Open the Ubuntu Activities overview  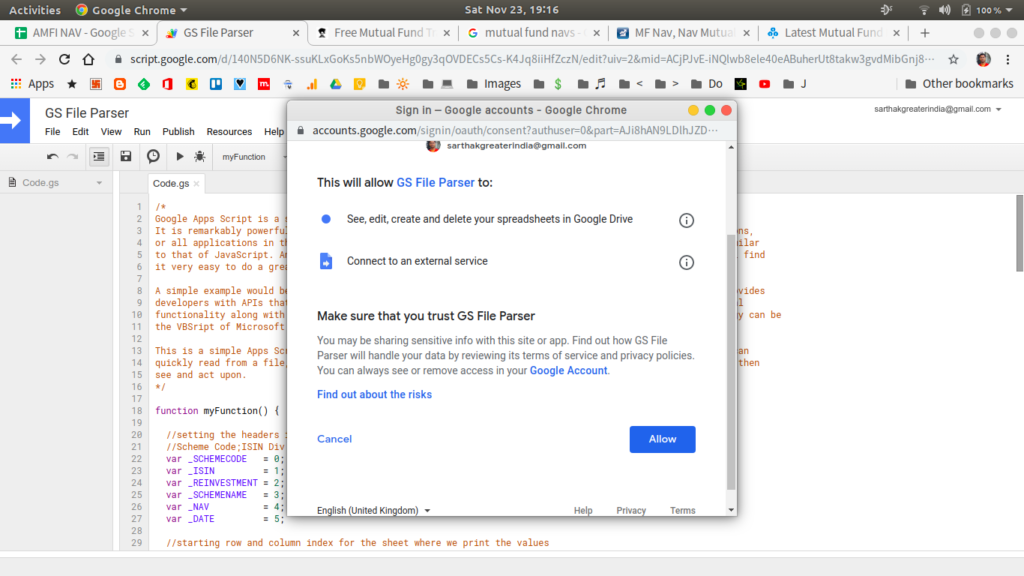click(35, 10)
